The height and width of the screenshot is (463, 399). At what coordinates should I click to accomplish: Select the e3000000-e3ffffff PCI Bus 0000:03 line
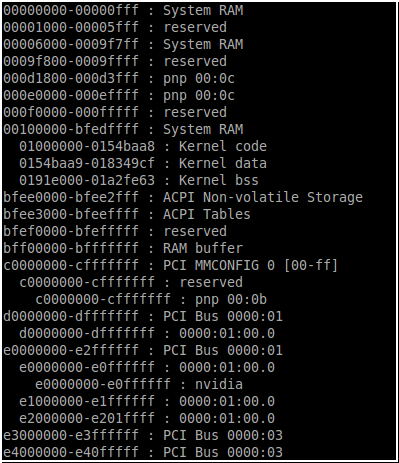coord(143,436)
